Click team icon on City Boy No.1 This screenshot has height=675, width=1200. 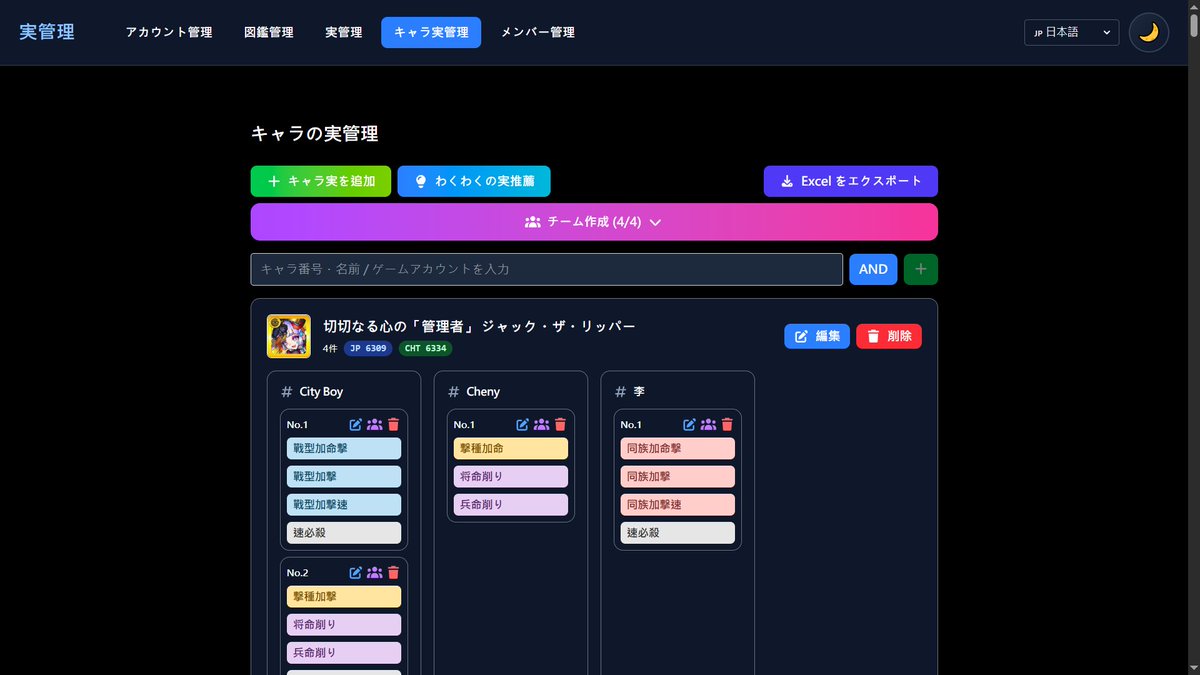(x=374, y=424)
